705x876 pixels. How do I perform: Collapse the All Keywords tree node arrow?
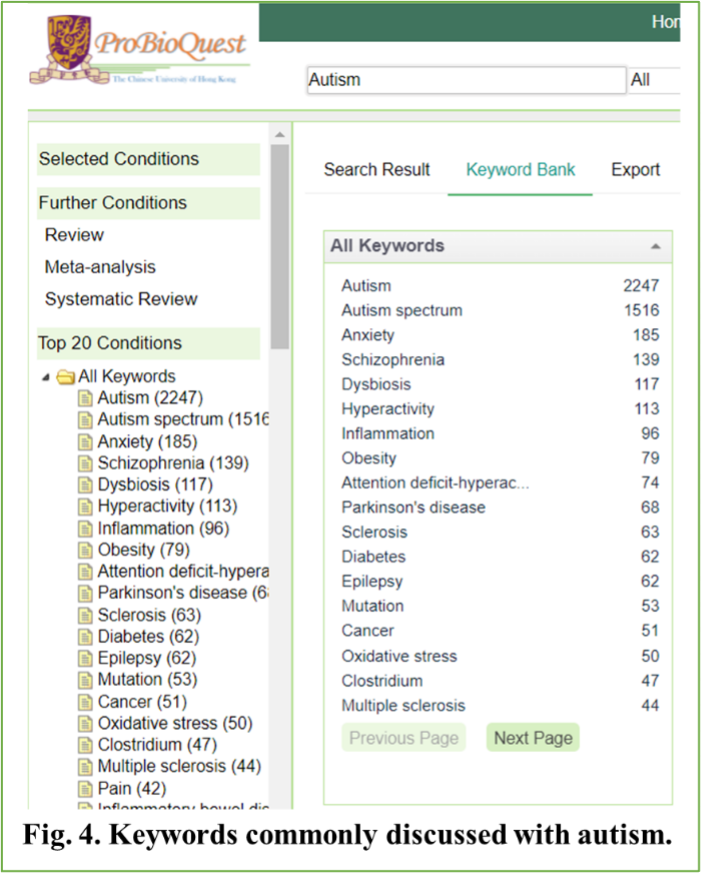46,377
